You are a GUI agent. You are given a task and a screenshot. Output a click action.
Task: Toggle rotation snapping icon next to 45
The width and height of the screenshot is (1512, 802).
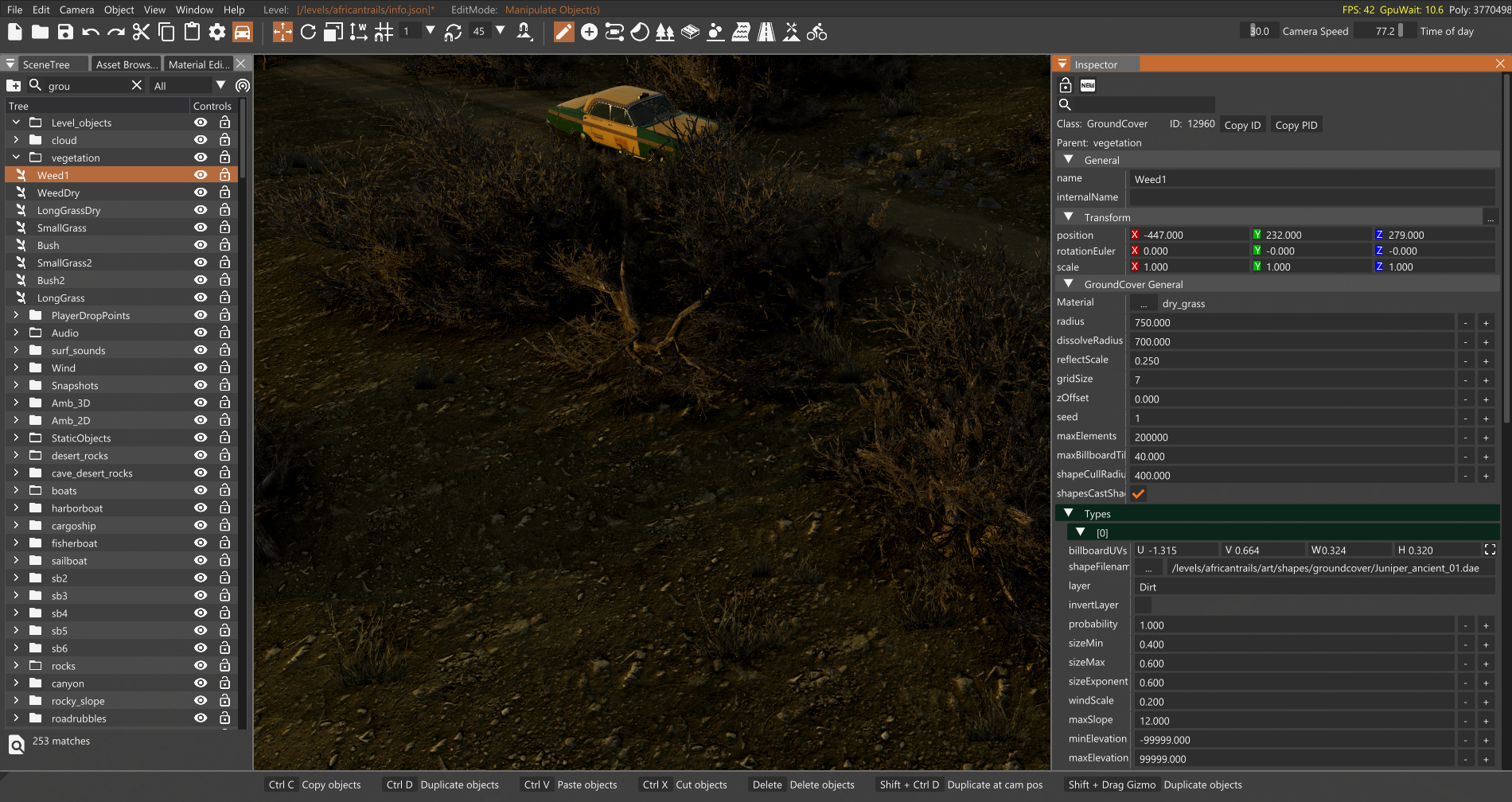(x=453, y=32)
